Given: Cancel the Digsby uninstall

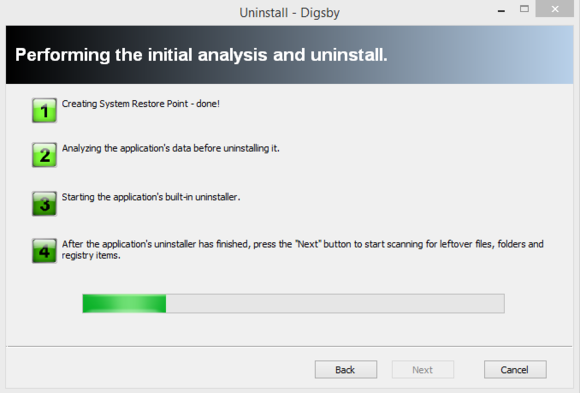Looking at the screenshot, I should [x=515, y=369].
